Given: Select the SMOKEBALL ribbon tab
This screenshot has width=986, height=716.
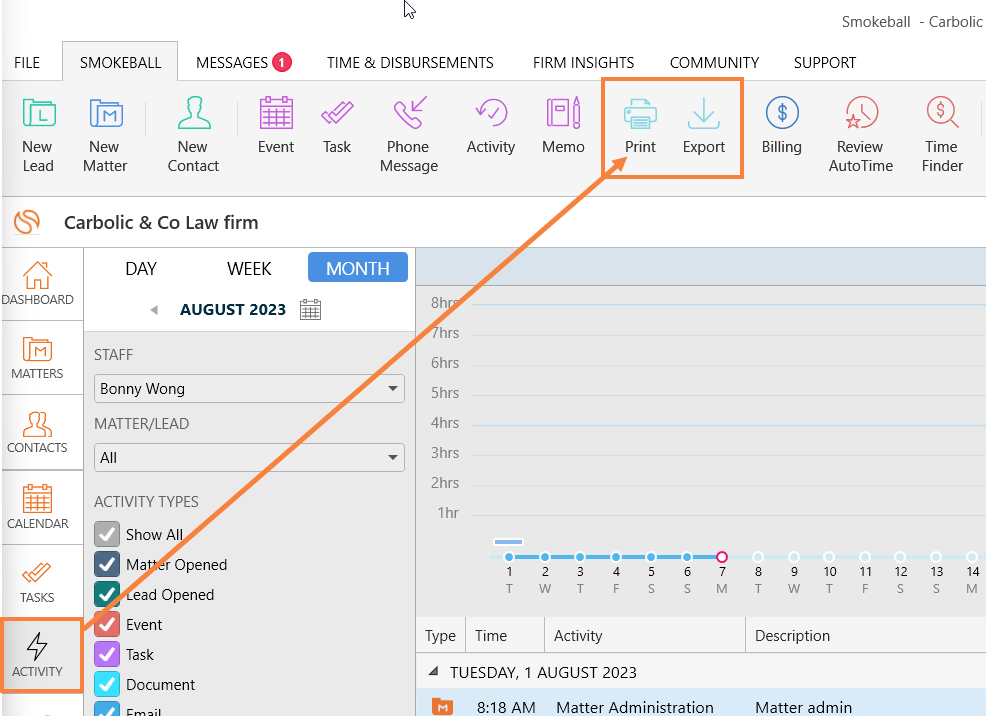Looking at the screenshot, I should click(120, 63).
